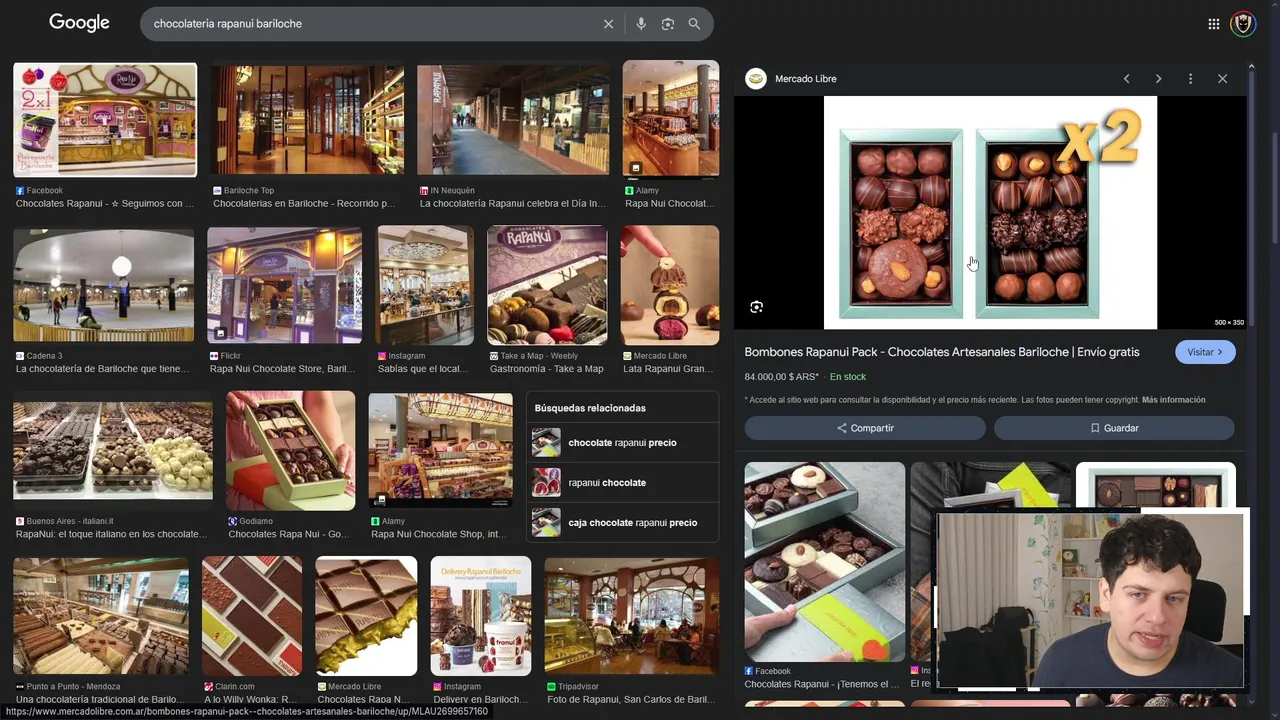Screen dimensions: 1280x720
Task: Open search by image camera icon
Action: pyautogui.click(x=668, y=24)
